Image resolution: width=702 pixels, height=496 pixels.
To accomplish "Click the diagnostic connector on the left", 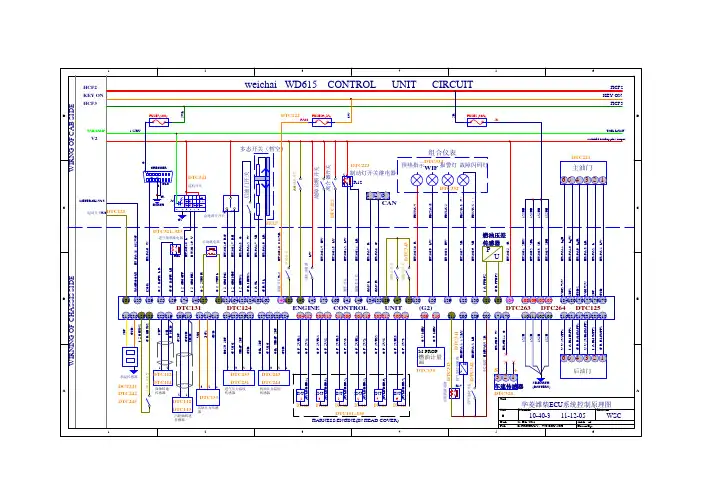I will [158, 176].
